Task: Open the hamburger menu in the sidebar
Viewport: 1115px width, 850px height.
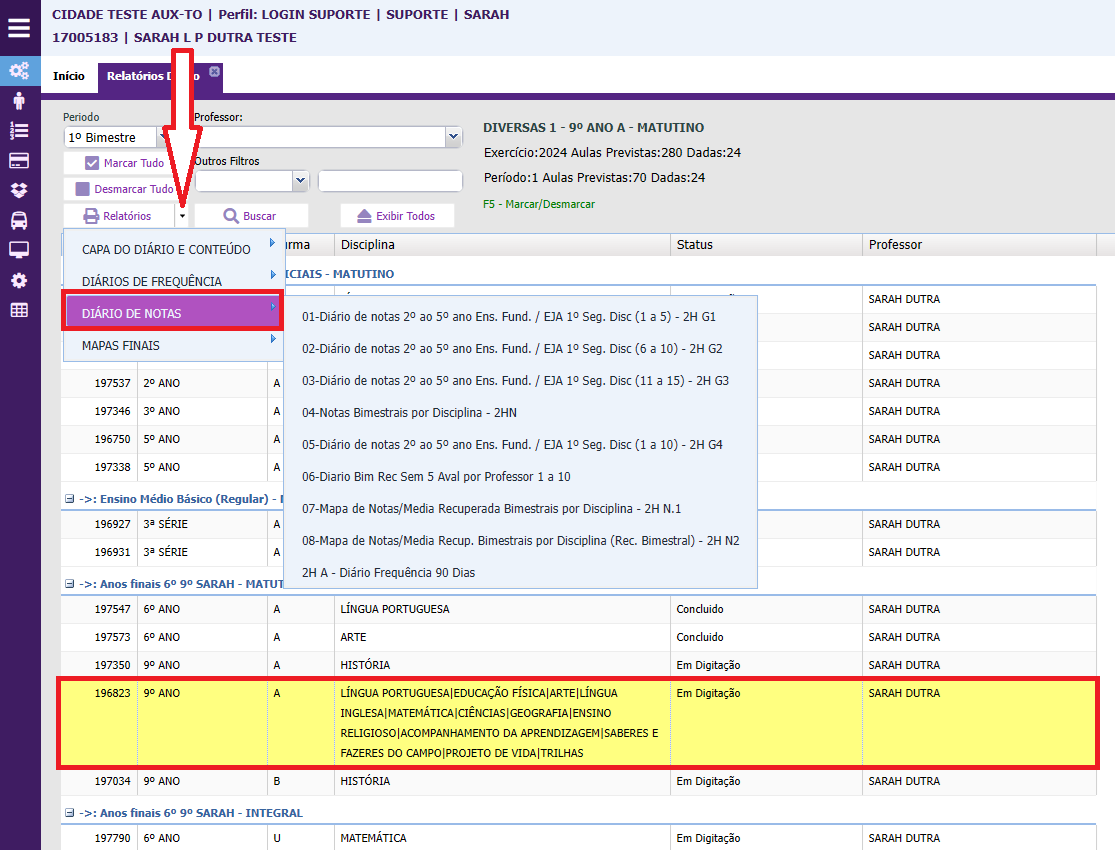Action: 19,28
